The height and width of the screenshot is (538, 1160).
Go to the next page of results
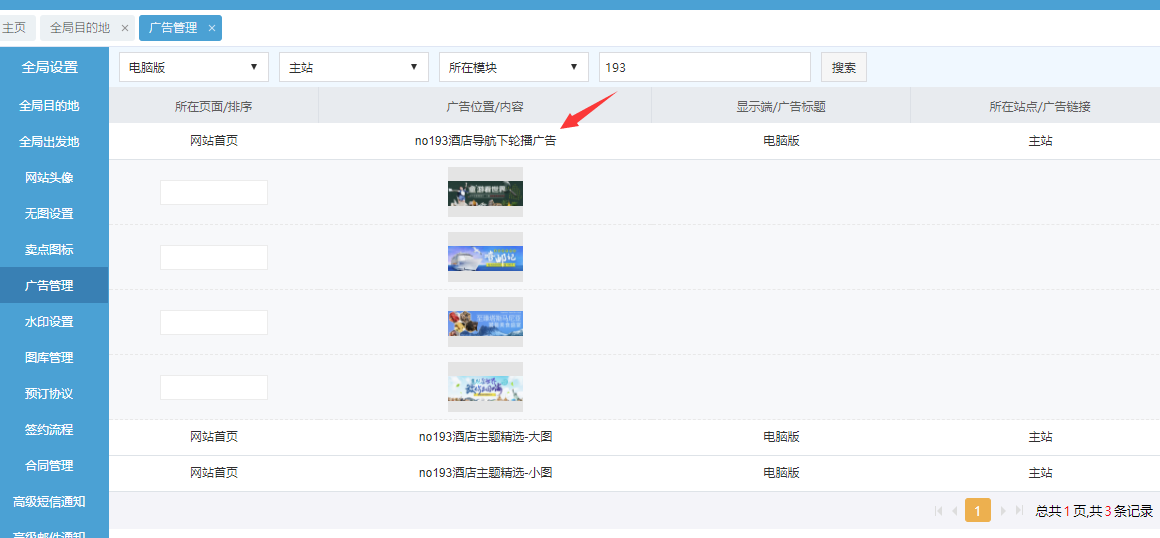coord(1002,511)
